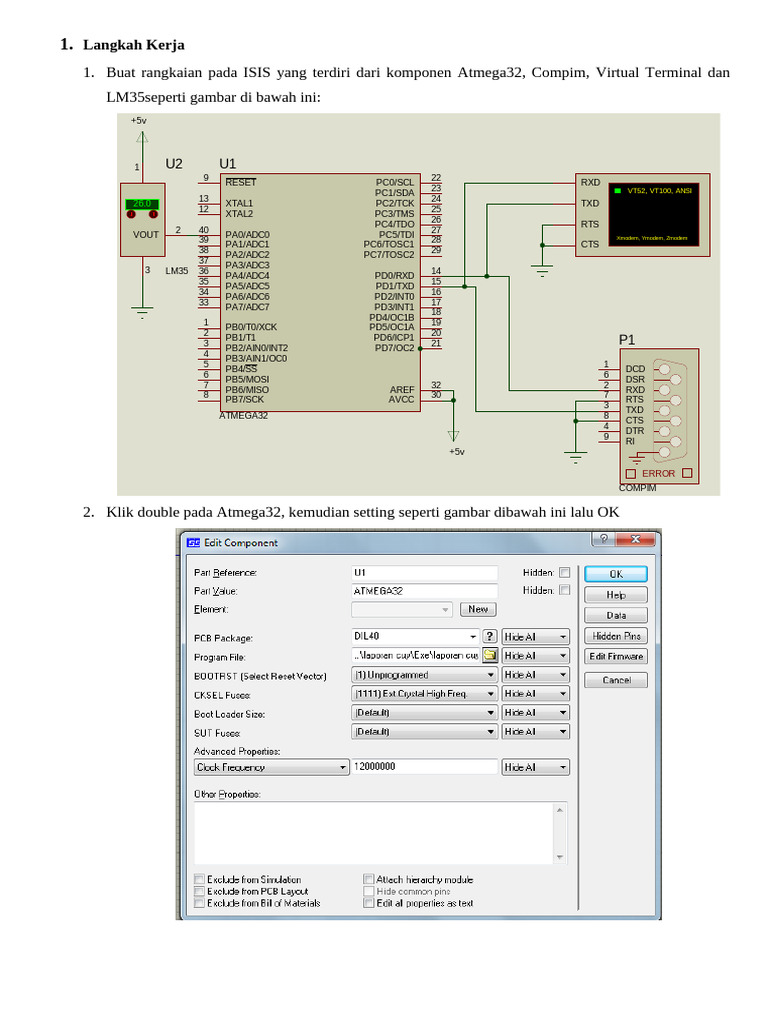Click the Edit Firmware button
This screenshot has height=1024, width=768.
point(616,656)
